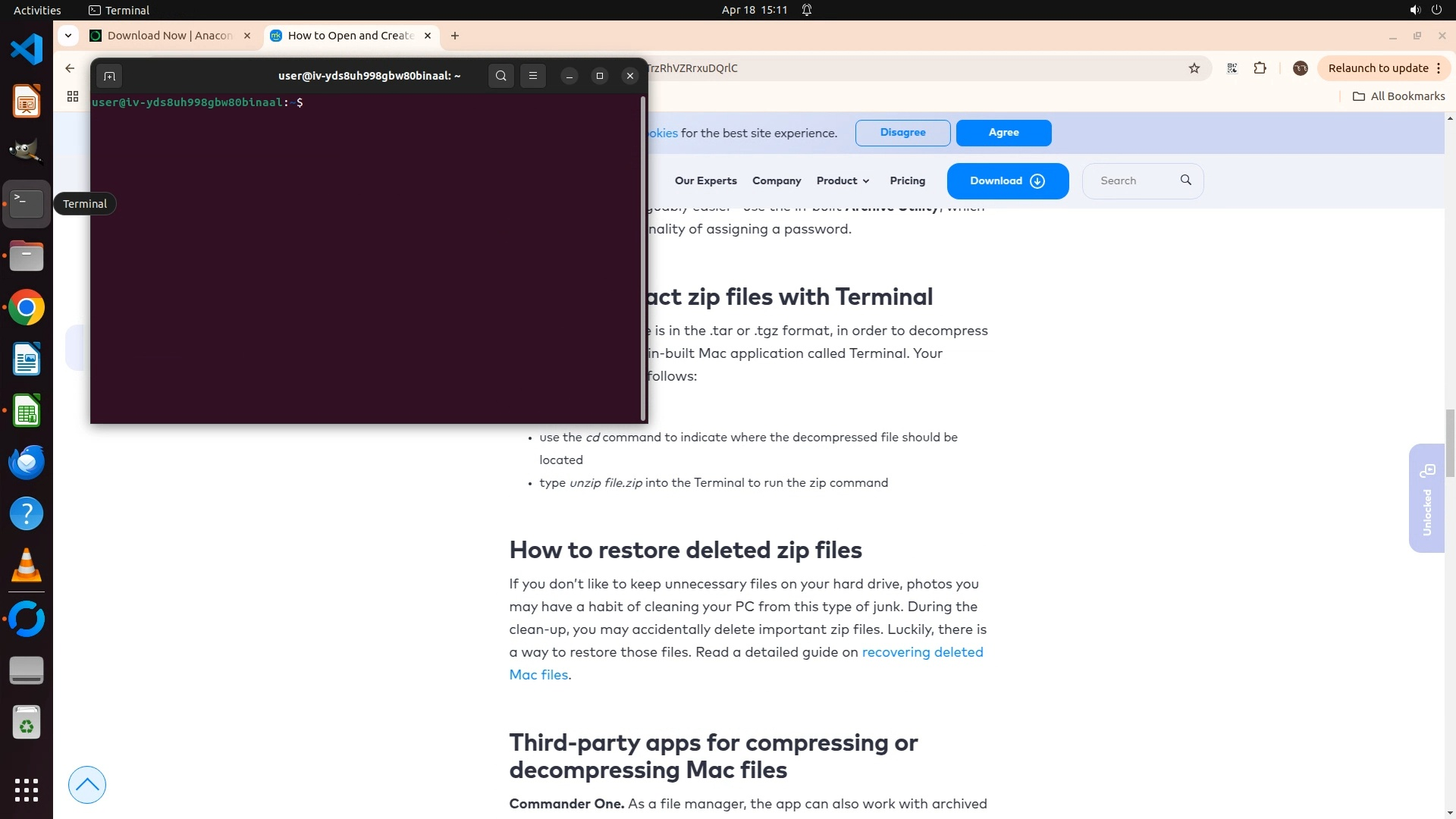Image resolution: width=1456 pixels, height=819 pixels.
Task: Open Thunderbird mail from dock
Action: tap(27, 463)
